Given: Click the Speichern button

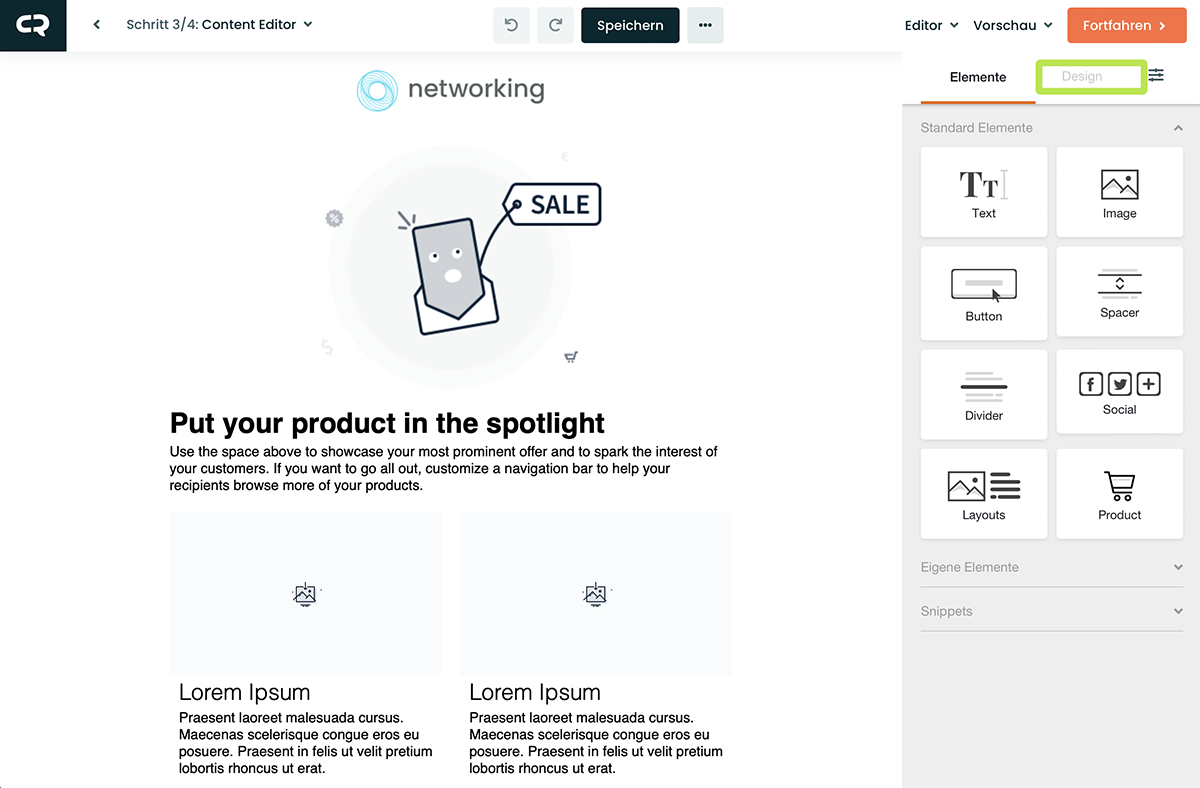Looking at the screenshot, I should pyautogui.click(x=630, y=25).
